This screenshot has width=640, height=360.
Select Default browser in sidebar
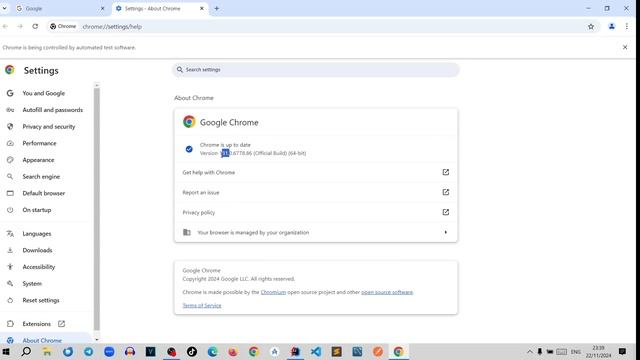click(x=44, y=193)
